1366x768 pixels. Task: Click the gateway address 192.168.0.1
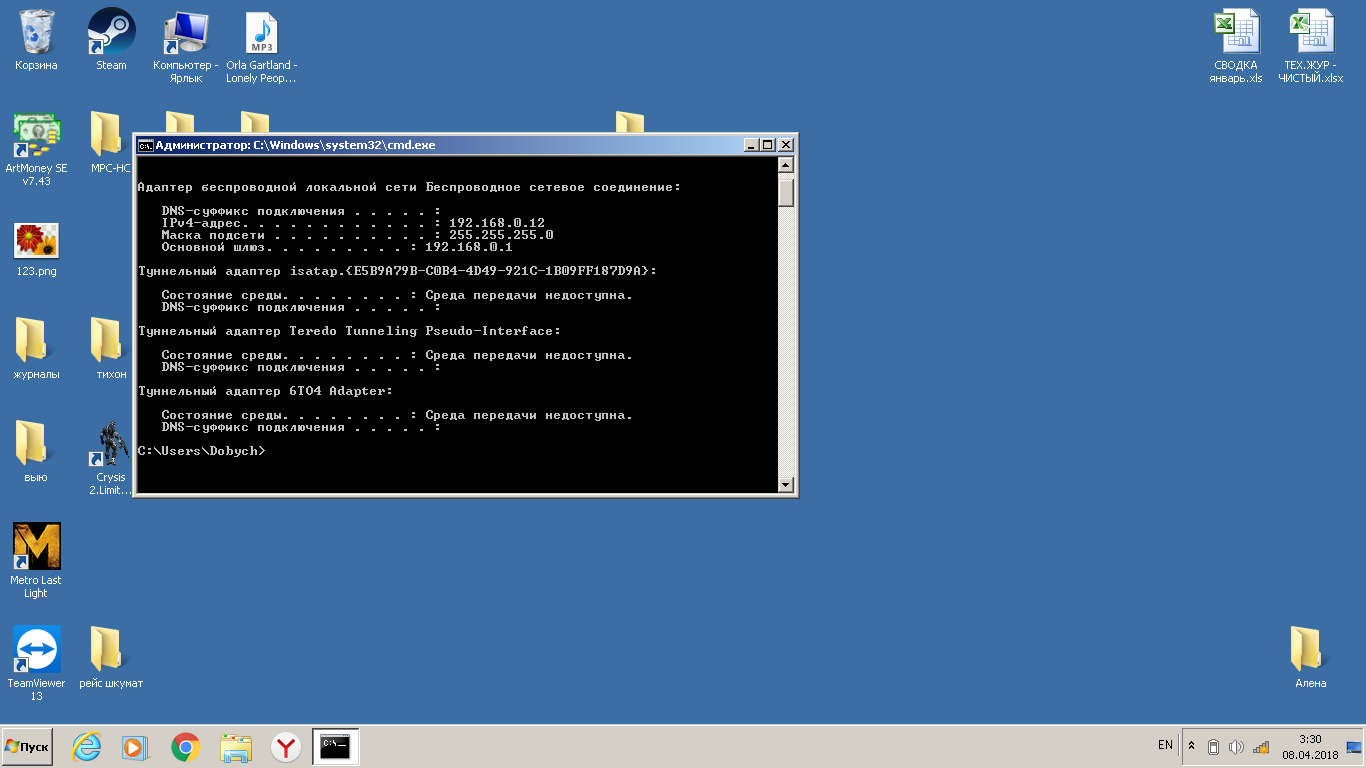click(x=469, y=247)
